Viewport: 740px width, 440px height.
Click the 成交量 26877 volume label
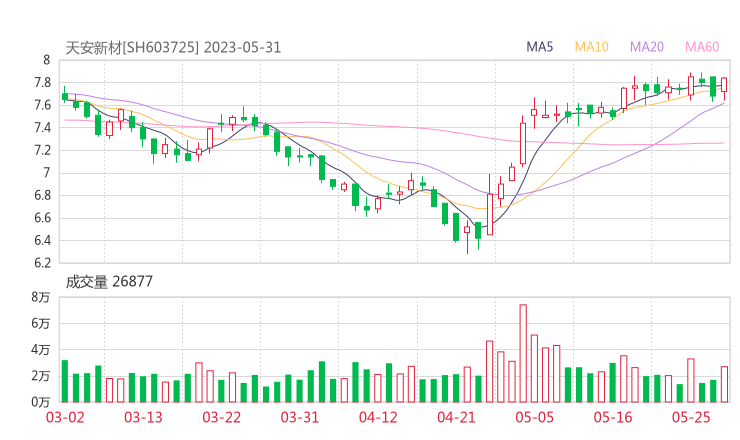coord(109,282)
